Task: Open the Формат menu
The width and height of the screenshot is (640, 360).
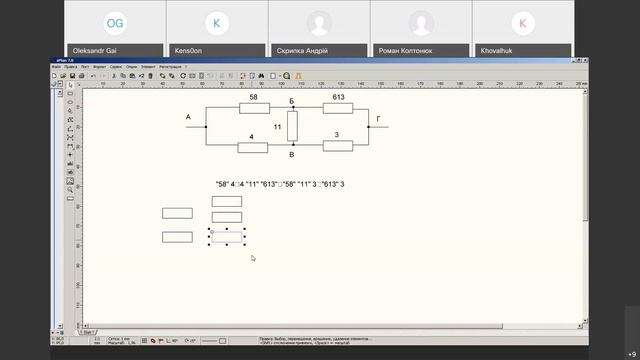Action: tap(100, 67)
